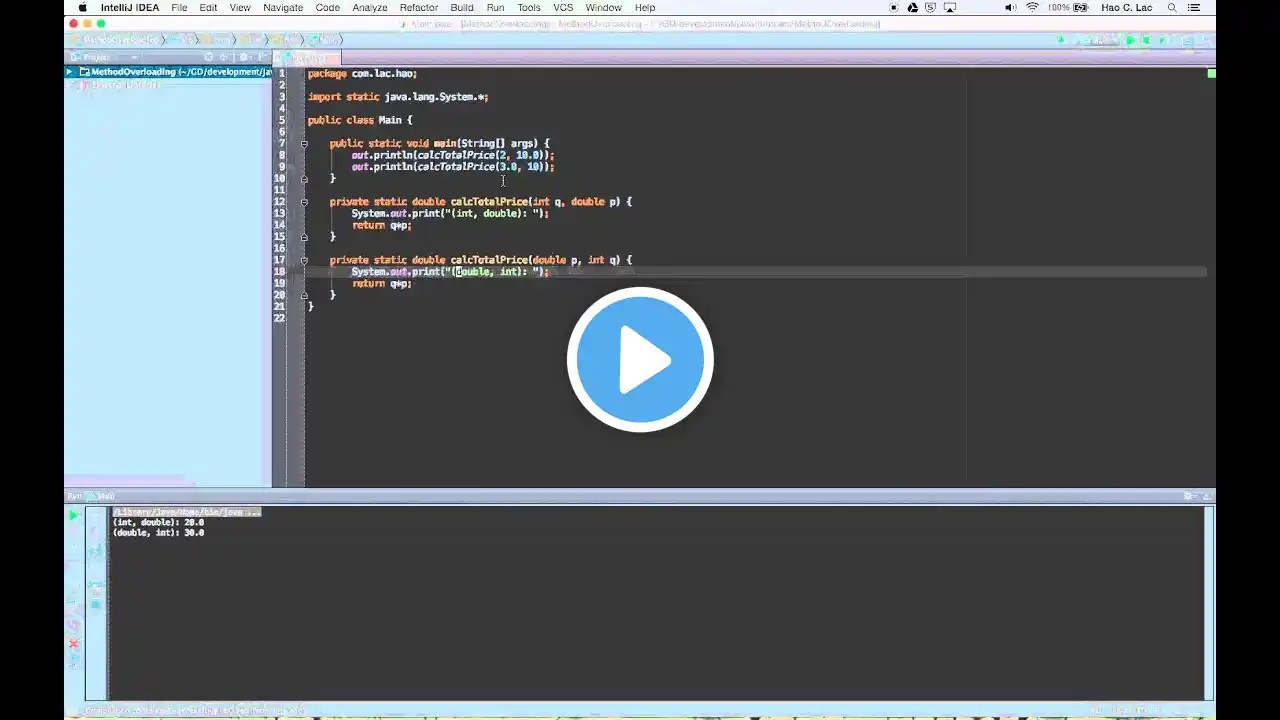
Task: Open the Apple menu
Action: [83, 8]
